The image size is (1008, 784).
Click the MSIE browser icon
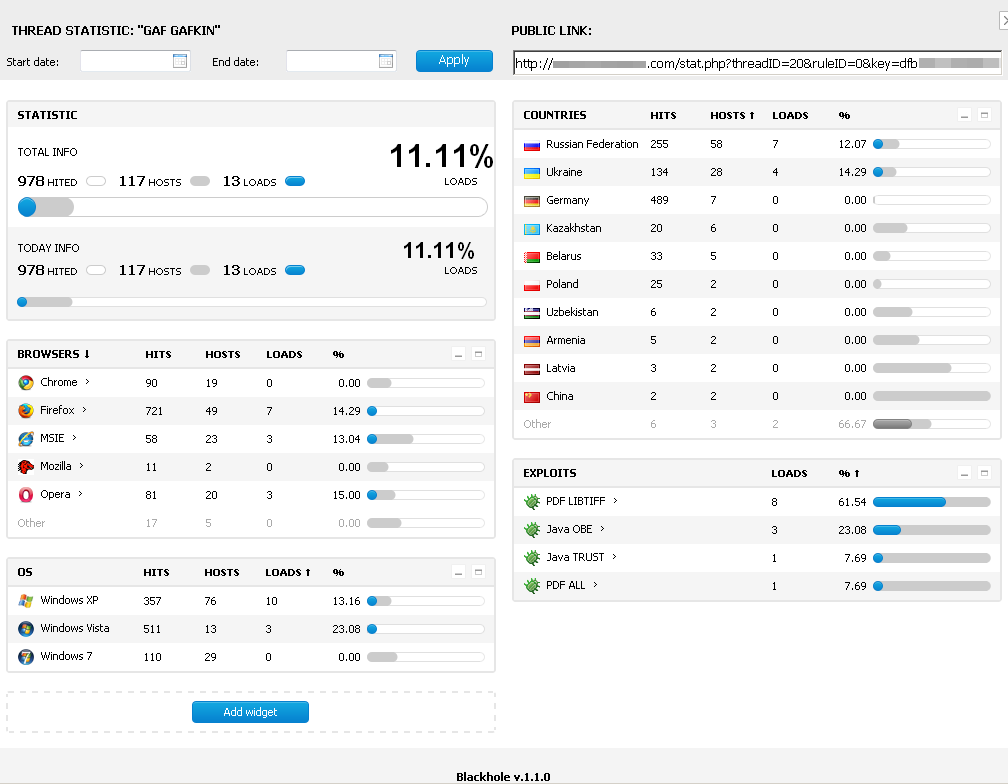click(x=26, y=439)
